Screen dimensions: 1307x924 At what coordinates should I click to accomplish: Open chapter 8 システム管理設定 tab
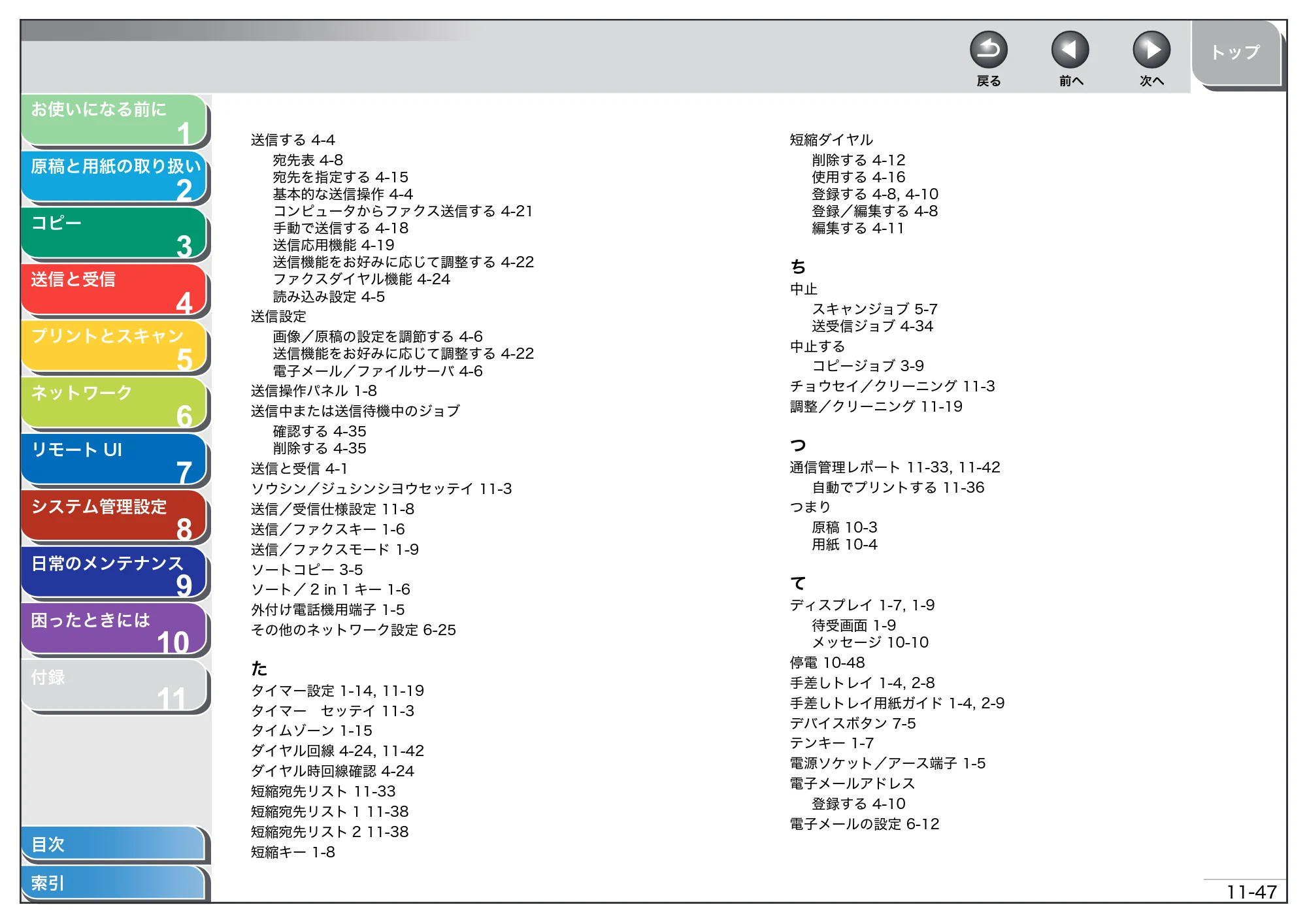click(x=114, y=517)
